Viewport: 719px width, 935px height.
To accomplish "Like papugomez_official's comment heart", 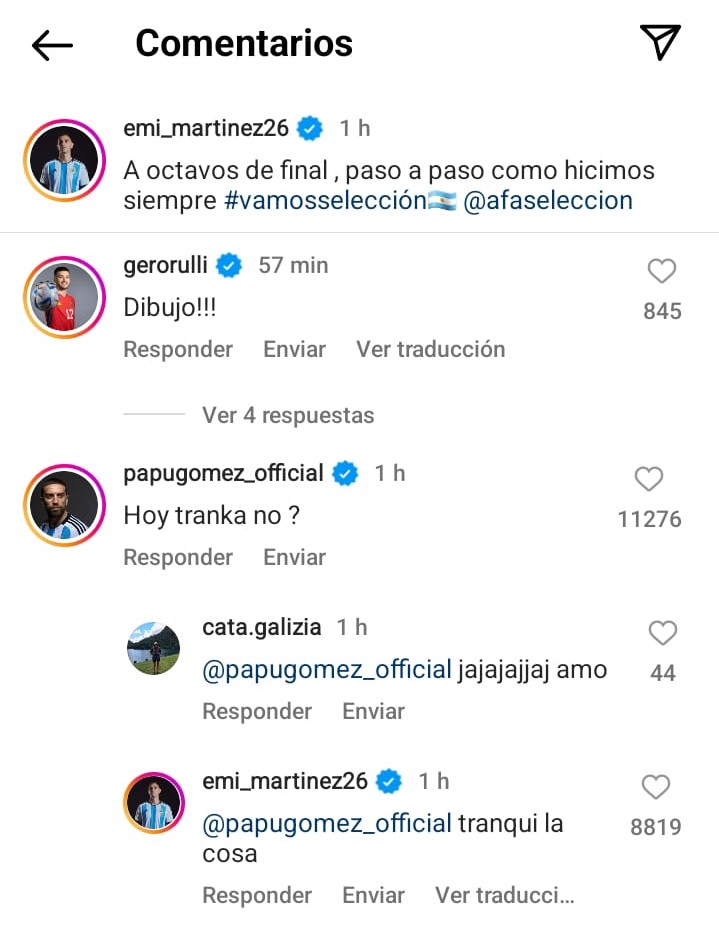I will click(649, 480).
